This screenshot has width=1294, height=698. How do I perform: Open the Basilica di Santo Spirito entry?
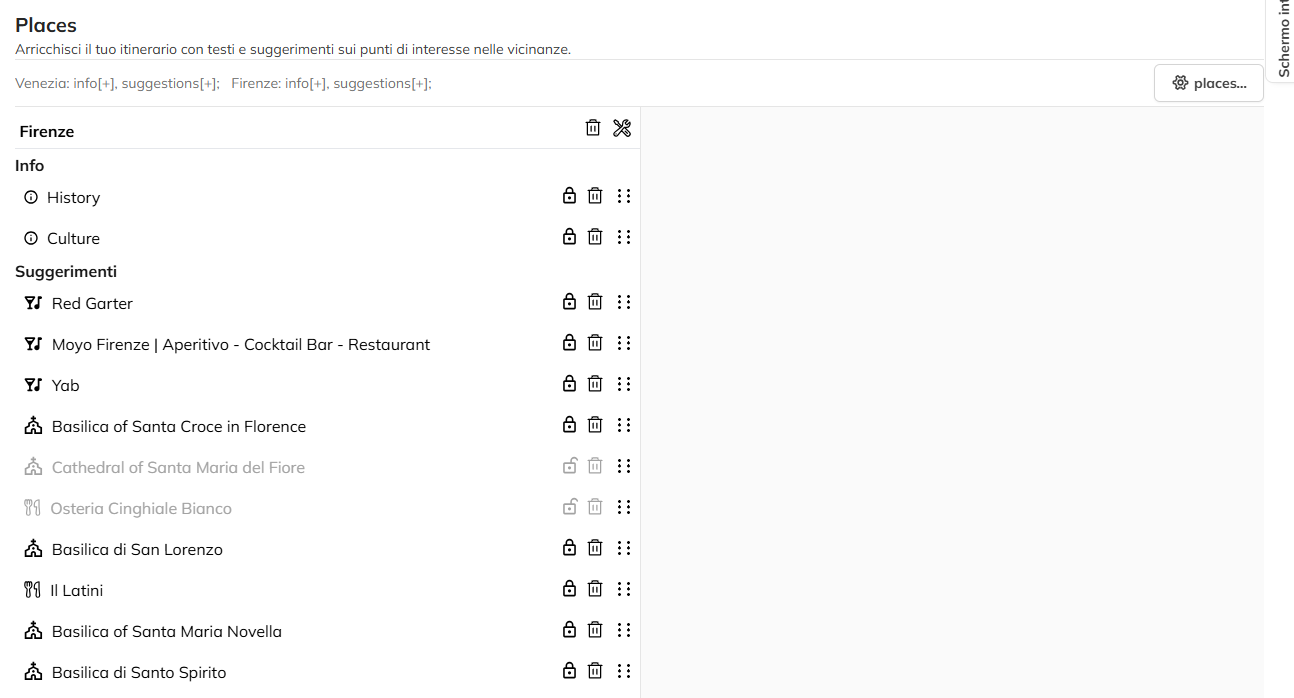(139, 672)
